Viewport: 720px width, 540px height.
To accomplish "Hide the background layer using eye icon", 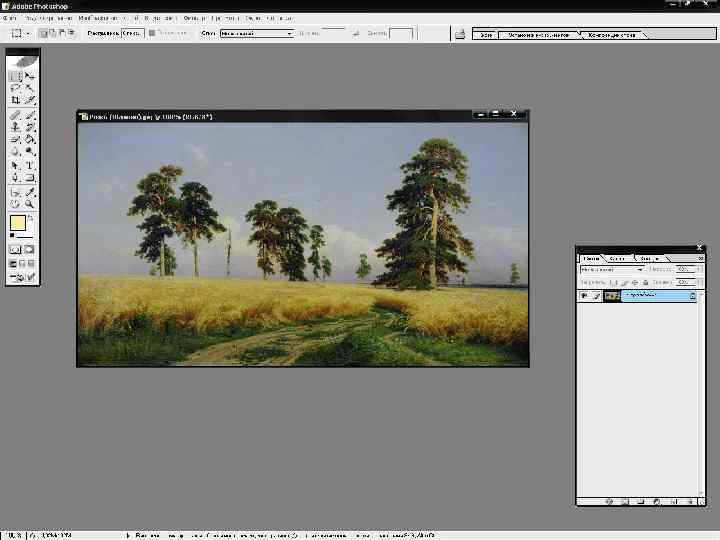I will 585,296.
